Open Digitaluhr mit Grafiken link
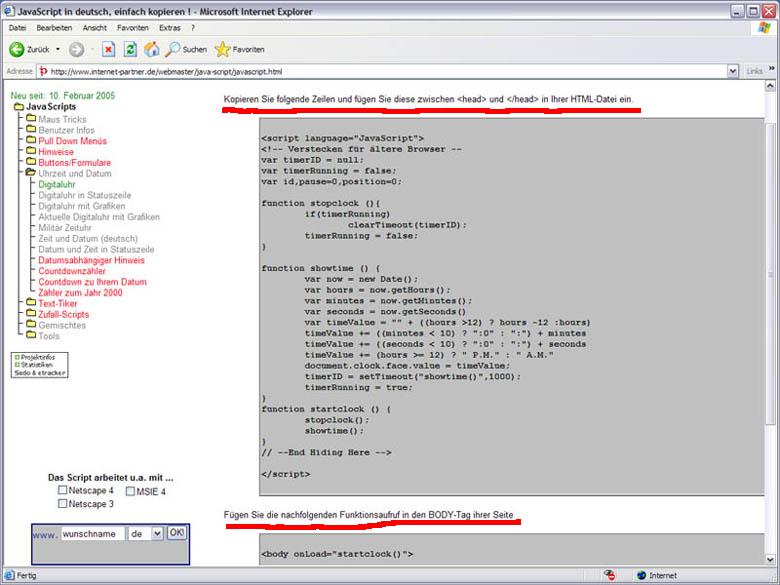780x585 pixels. (82, 206)
